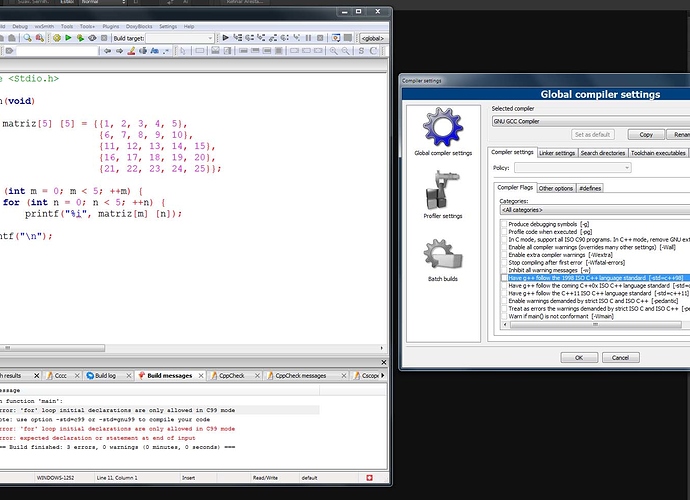Enable all compiler warnings [-Wall]
The height and width of the screenshot is (500, 690).
(x=504, y=247)
